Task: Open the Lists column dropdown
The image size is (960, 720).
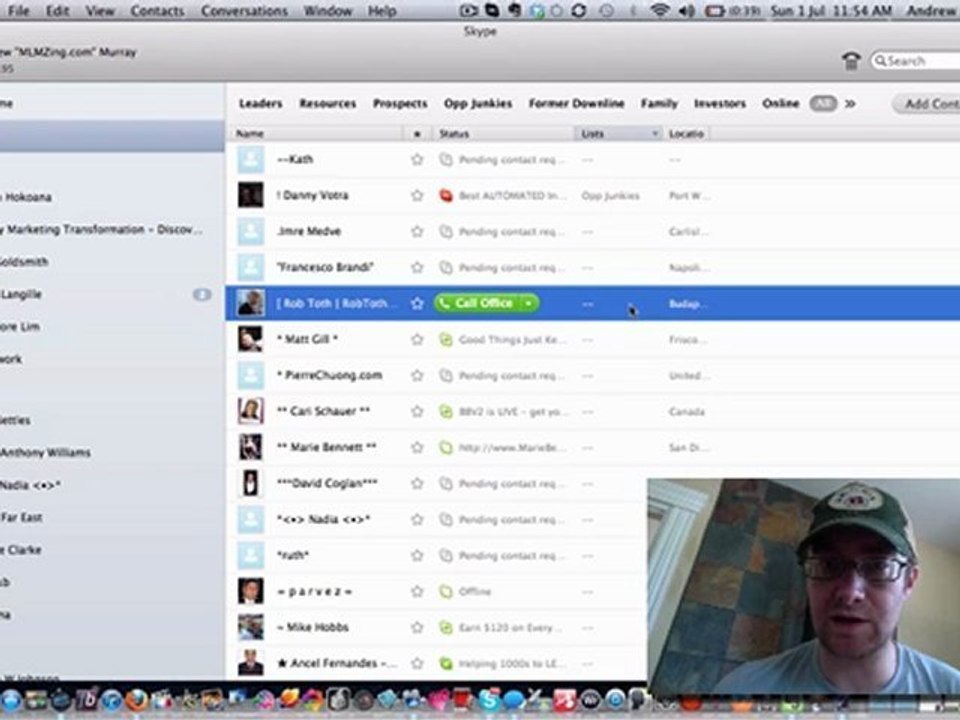Action: pos(654,133)
